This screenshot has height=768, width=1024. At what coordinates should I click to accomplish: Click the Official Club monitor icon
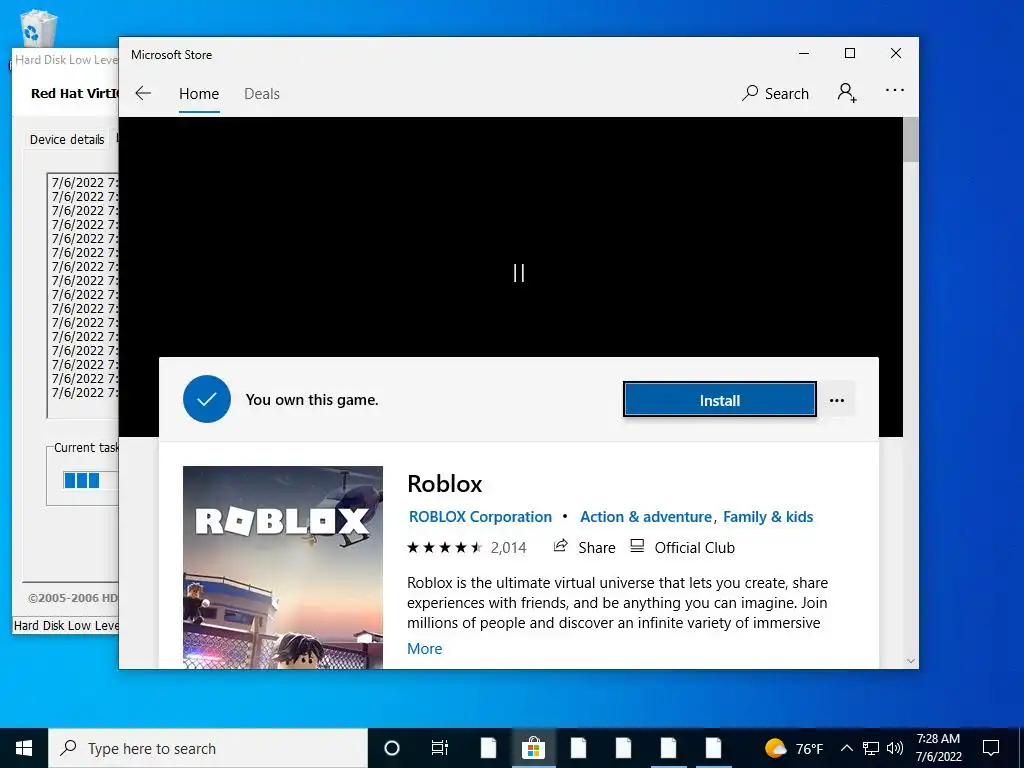637,546
